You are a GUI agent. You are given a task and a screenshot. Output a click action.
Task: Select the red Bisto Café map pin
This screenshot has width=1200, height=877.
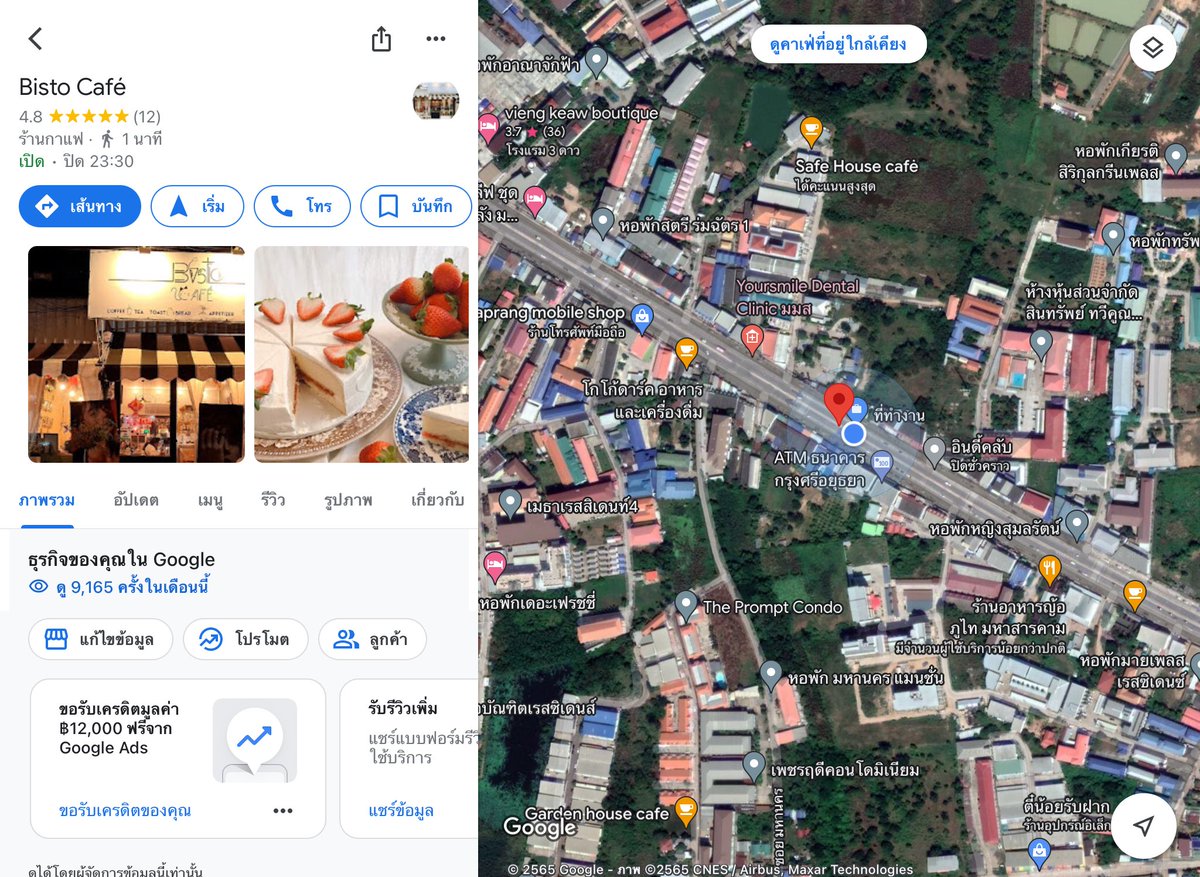(838, 404)
